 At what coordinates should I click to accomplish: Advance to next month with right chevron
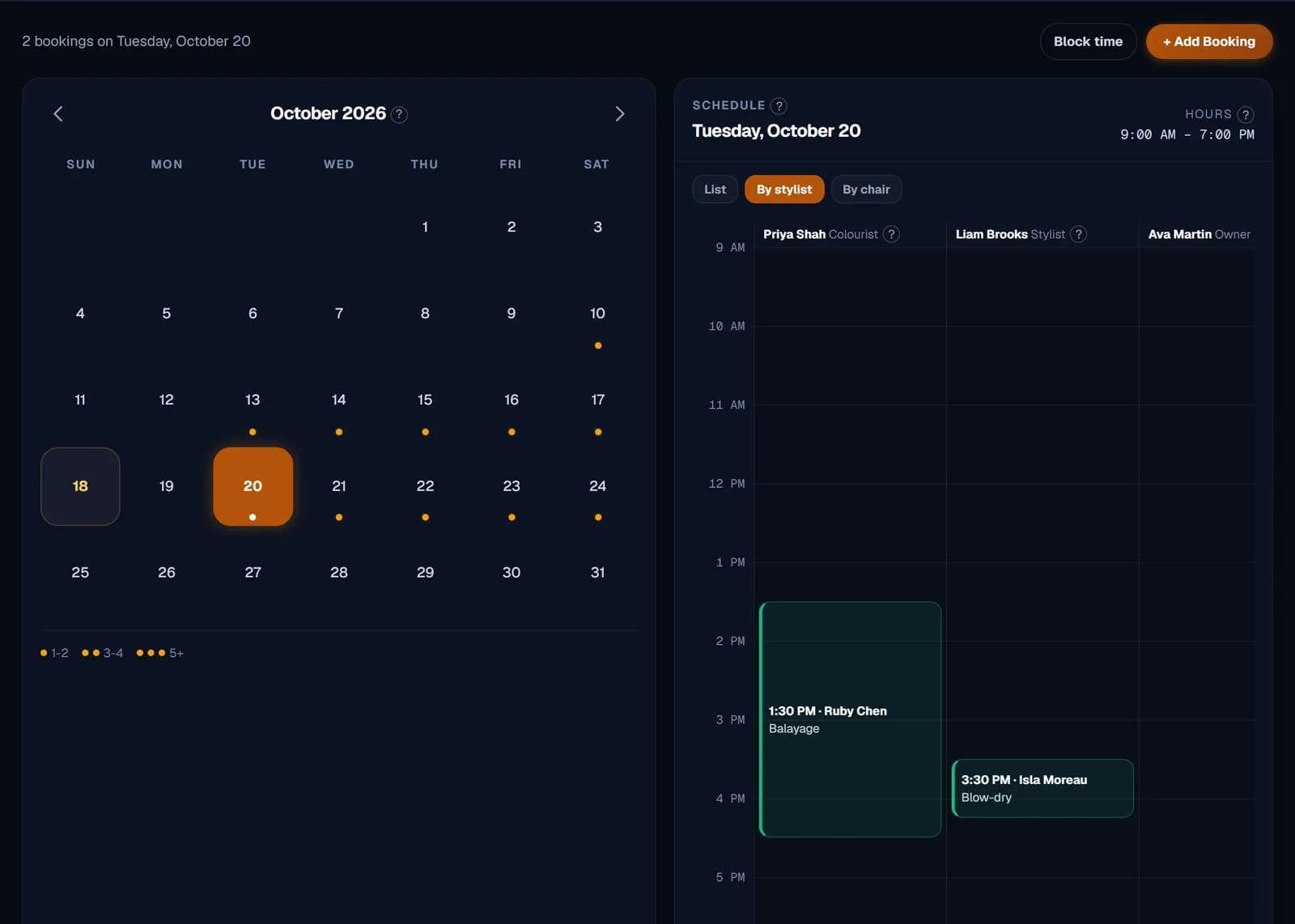tap(620, 114)
